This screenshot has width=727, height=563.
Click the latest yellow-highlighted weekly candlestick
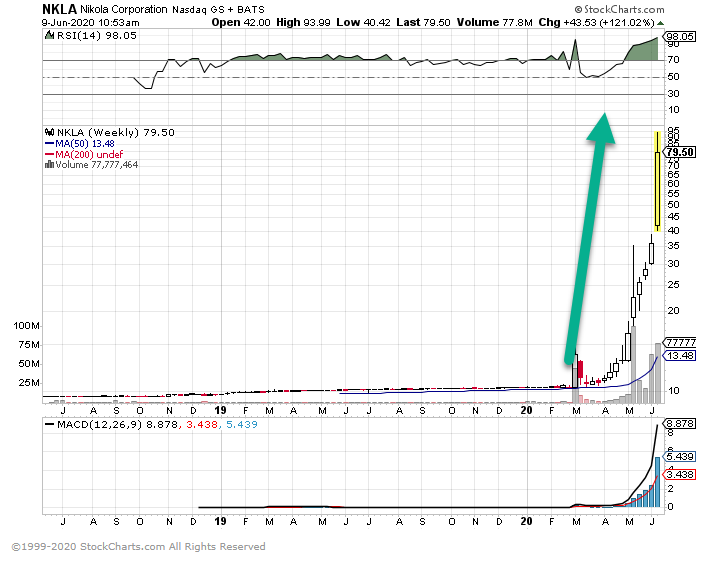[x=657, y=181]
